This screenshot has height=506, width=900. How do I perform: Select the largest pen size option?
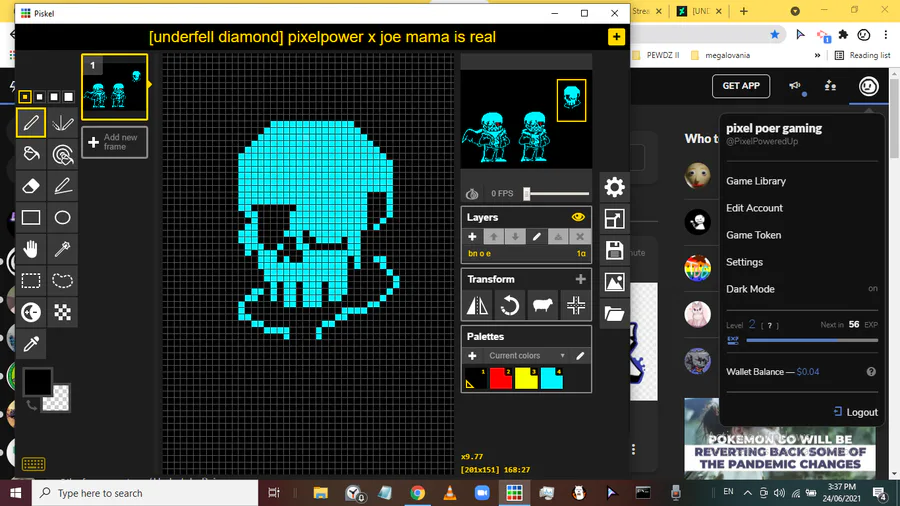click(x=68, y=96)
